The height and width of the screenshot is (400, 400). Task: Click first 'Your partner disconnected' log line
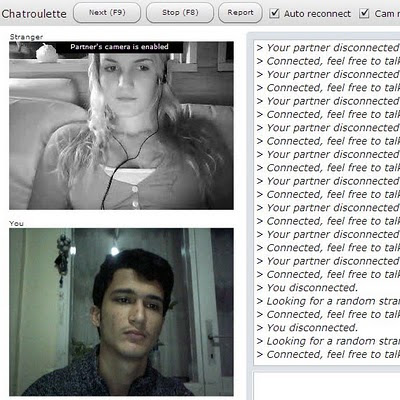pyautogui.click(x=328, y=48)
